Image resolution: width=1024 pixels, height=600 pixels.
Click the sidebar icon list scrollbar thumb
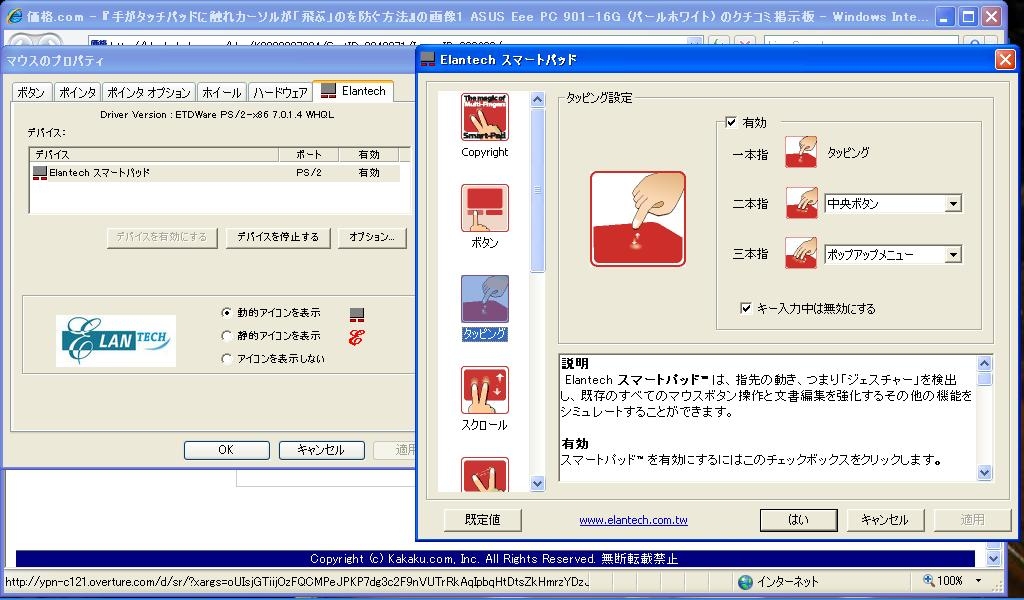point(537,190)
